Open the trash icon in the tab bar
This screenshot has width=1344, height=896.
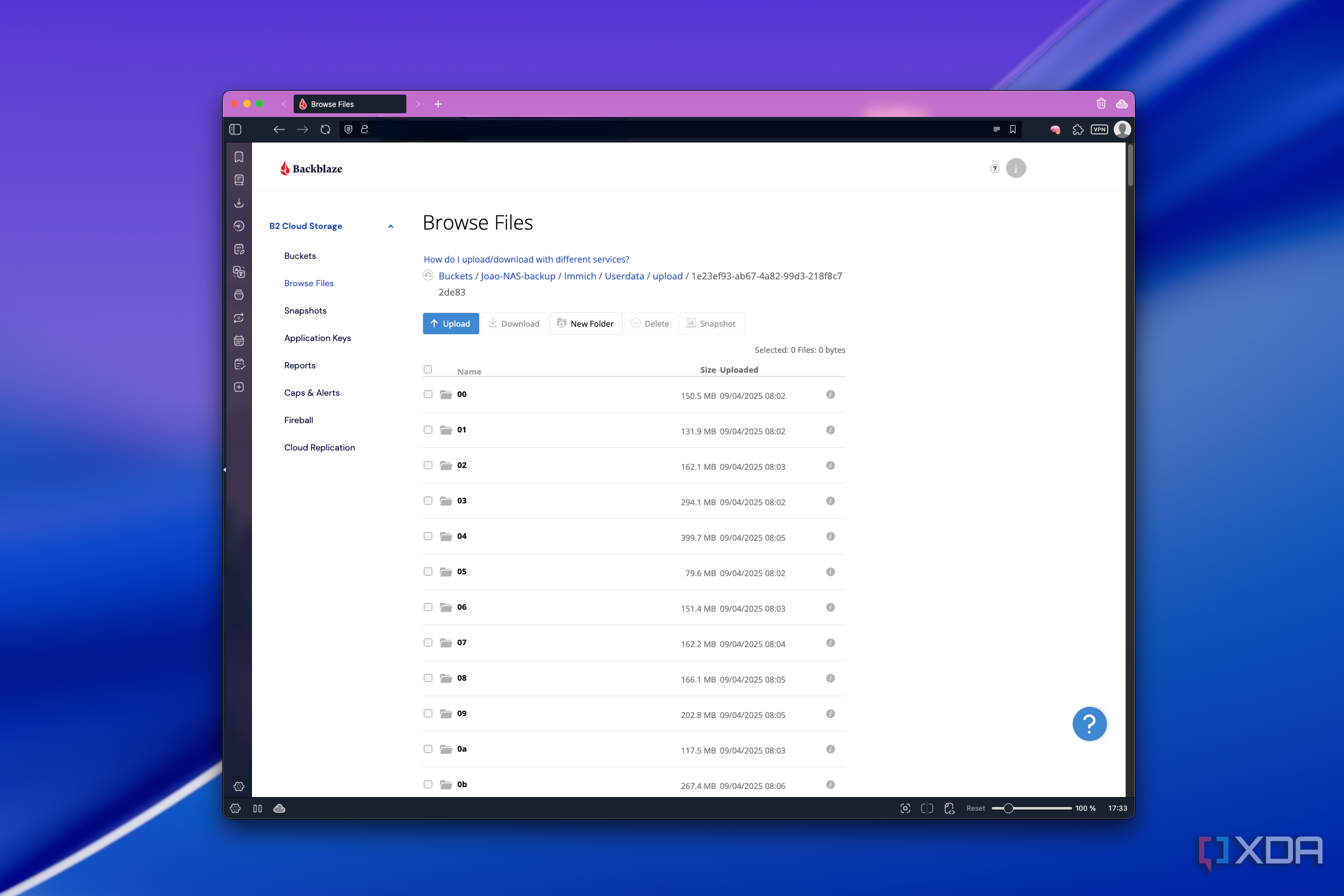1101,104
